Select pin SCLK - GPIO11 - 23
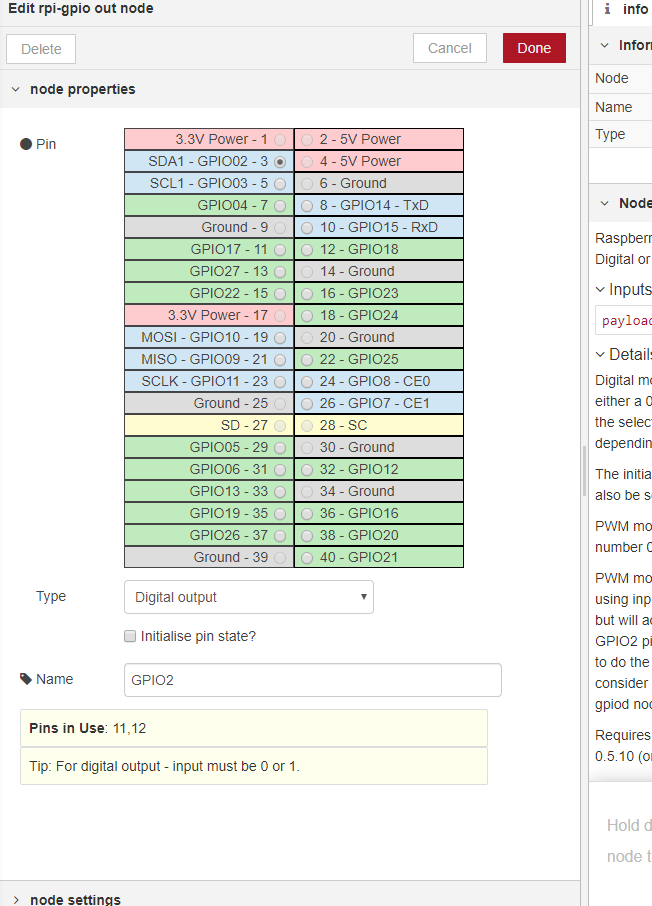 [280, 381]
